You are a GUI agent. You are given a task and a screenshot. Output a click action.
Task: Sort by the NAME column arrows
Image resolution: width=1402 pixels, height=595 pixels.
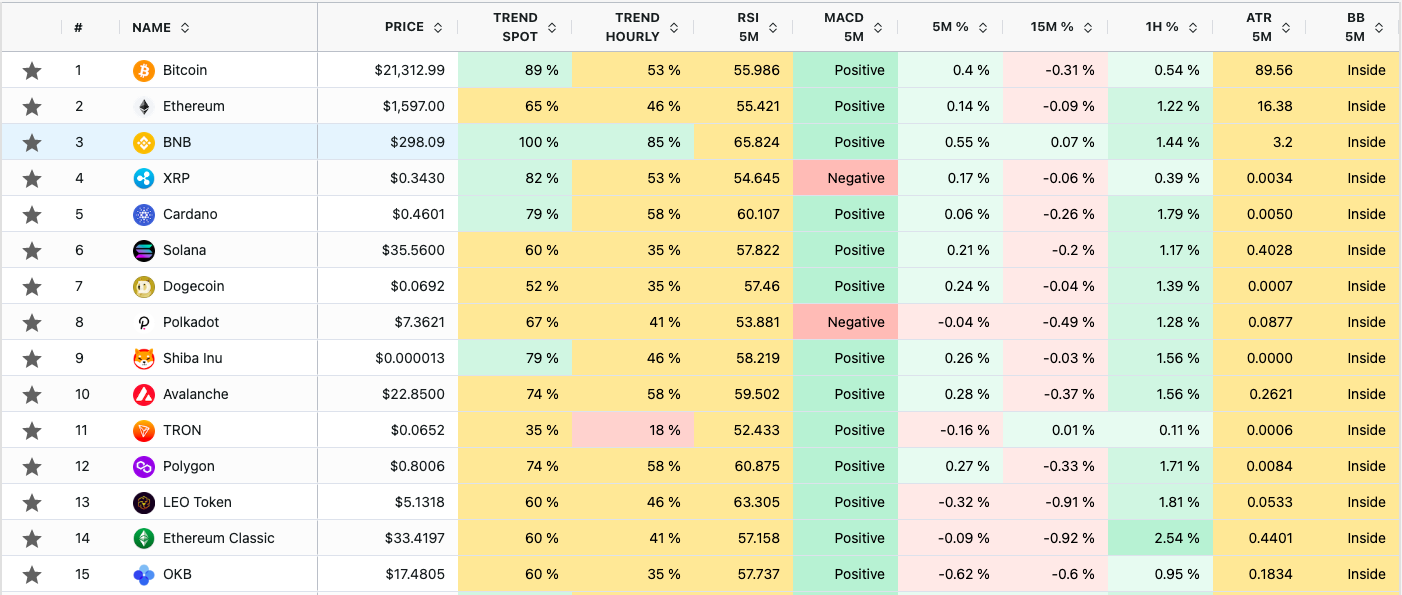185,27
